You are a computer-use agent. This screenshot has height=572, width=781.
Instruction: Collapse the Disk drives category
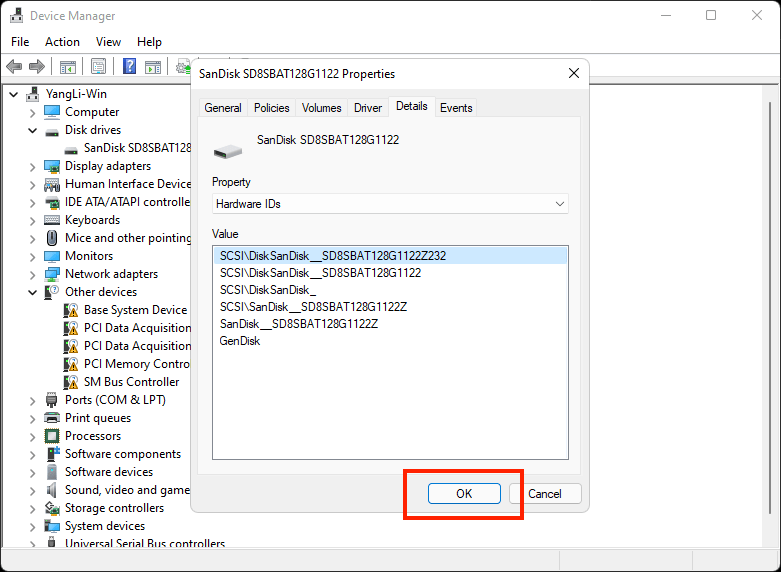coord(32,131)
